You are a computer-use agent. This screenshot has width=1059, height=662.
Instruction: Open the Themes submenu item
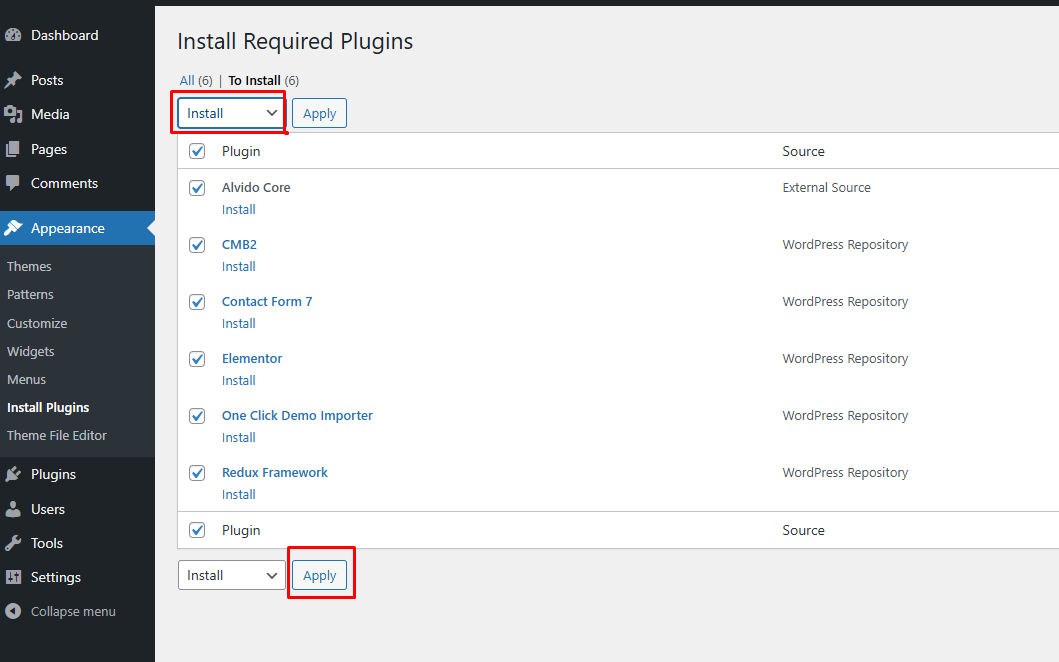click(29, 266)
